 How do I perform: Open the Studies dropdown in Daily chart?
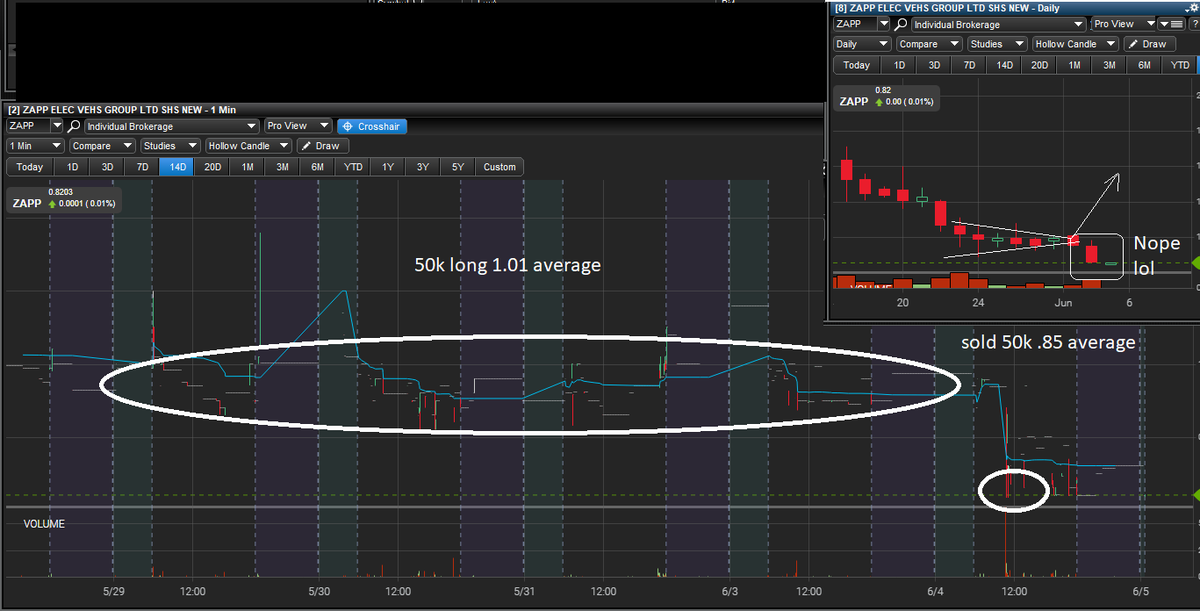[997, 44]
